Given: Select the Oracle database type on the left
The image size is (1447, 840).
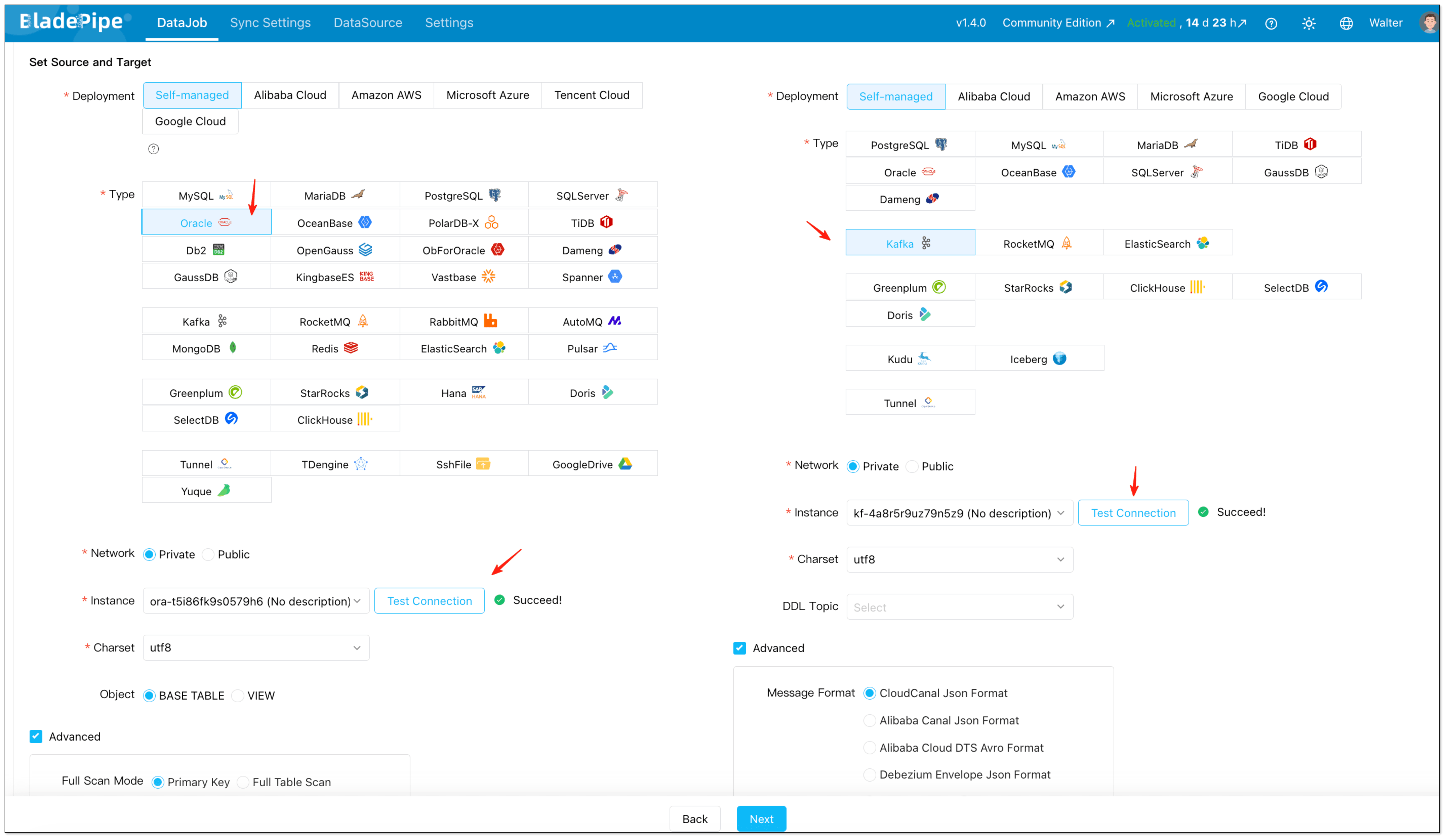Looking at the screenshot, I should [197, 223].
